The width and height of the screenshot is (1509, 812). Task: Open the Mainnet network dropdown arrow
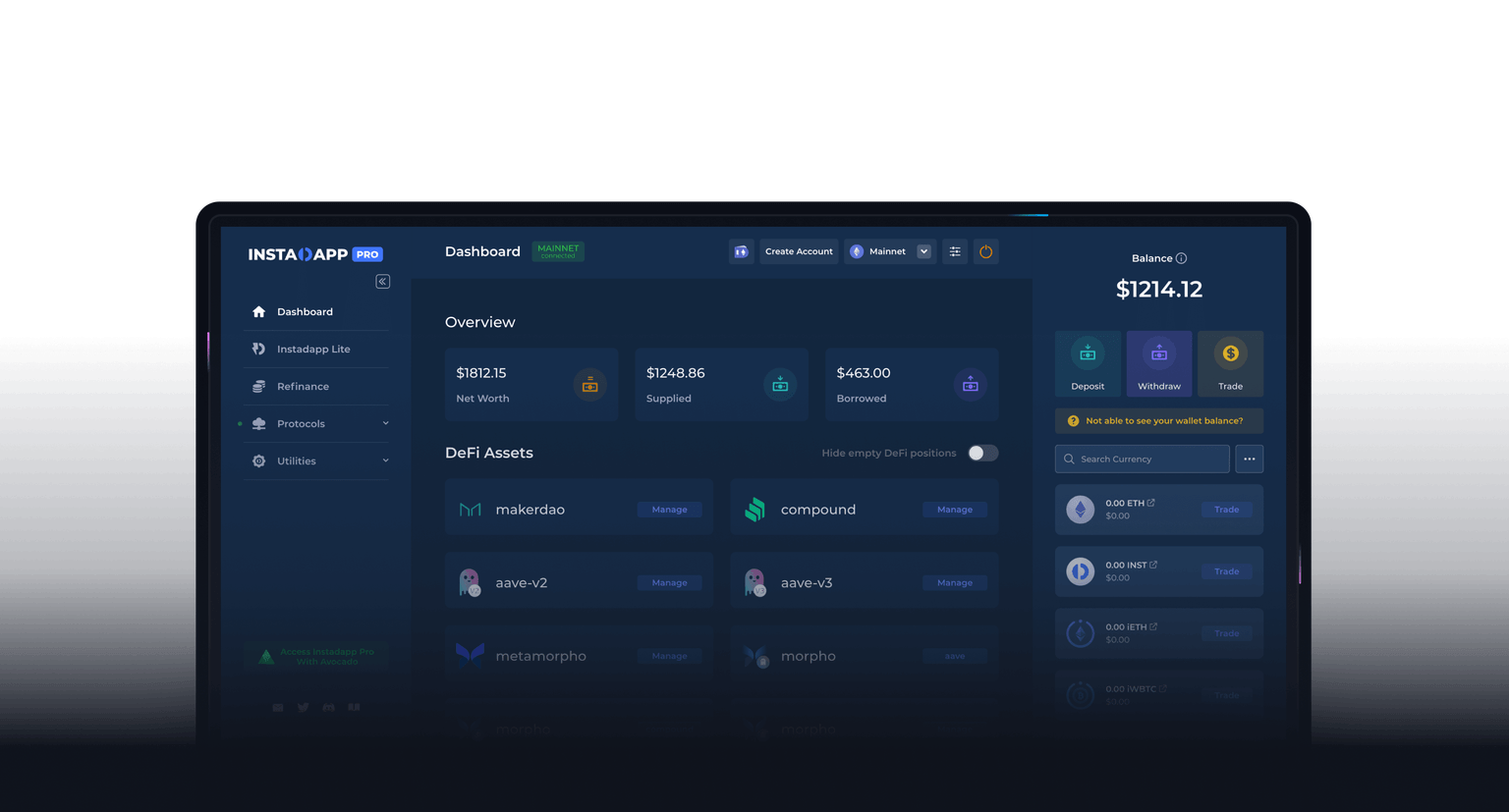924,252
